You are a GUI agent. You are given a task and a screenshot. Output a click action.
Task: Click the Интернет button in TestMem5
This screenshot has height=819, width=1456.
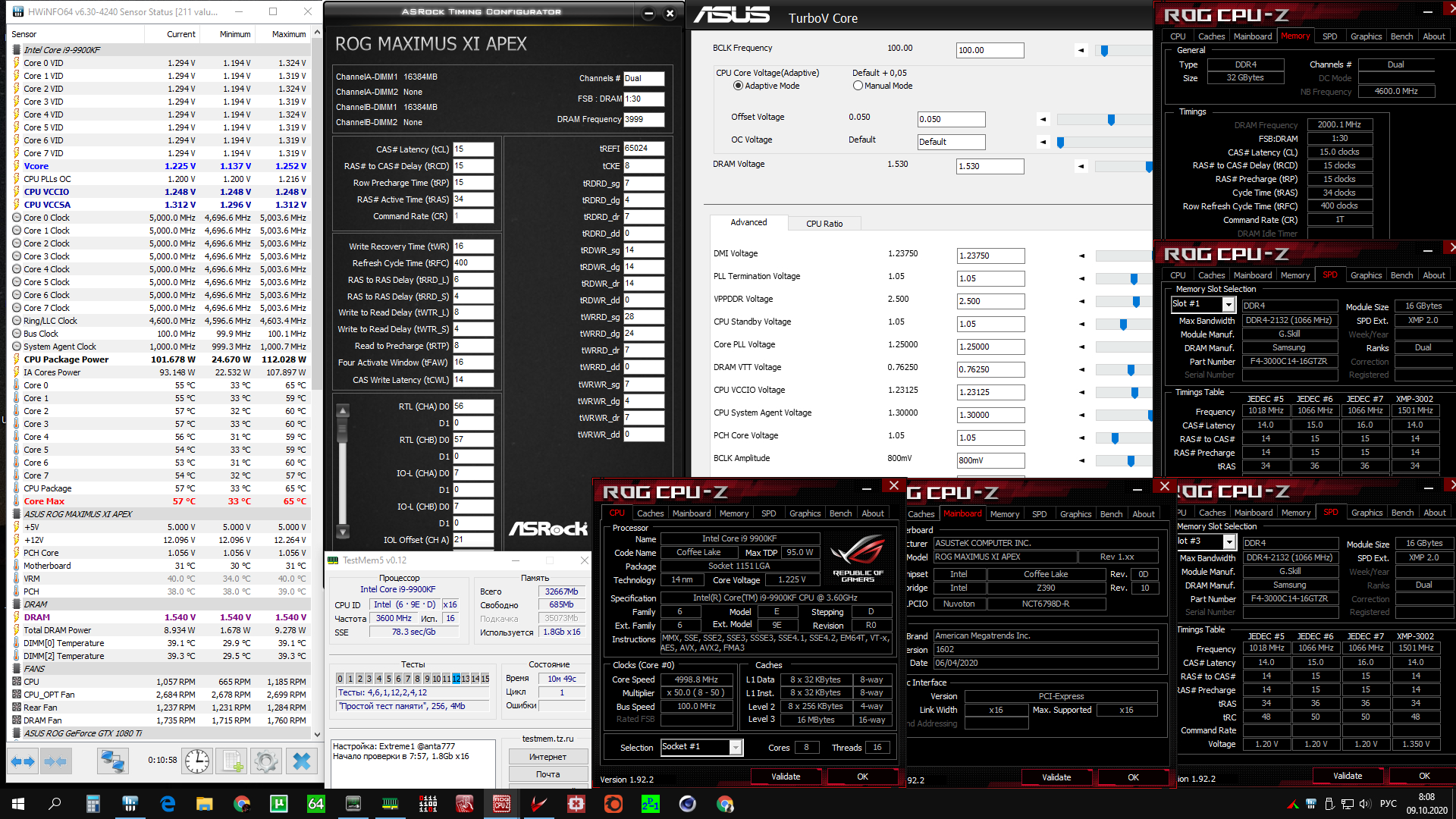[548, 757]
